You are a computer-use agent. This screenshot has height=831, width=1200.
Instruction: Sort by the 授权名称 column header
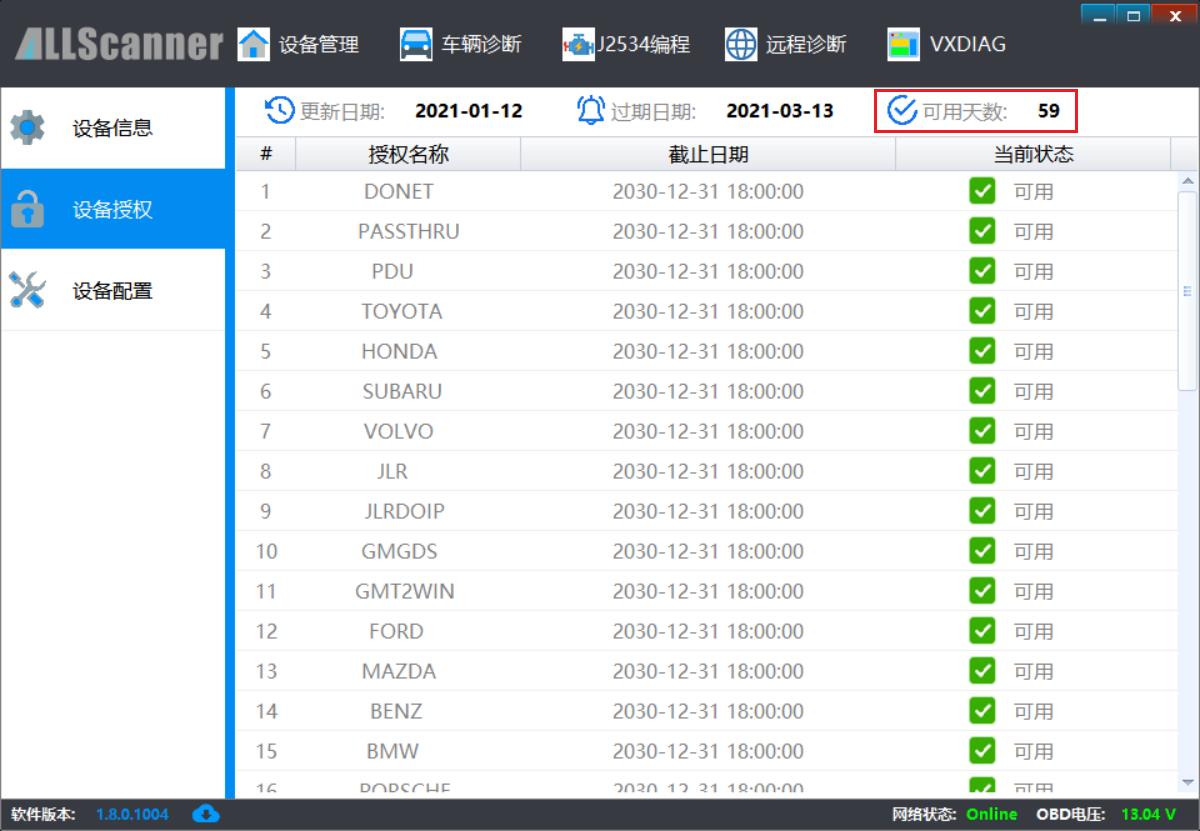click(x=408, y=154)
